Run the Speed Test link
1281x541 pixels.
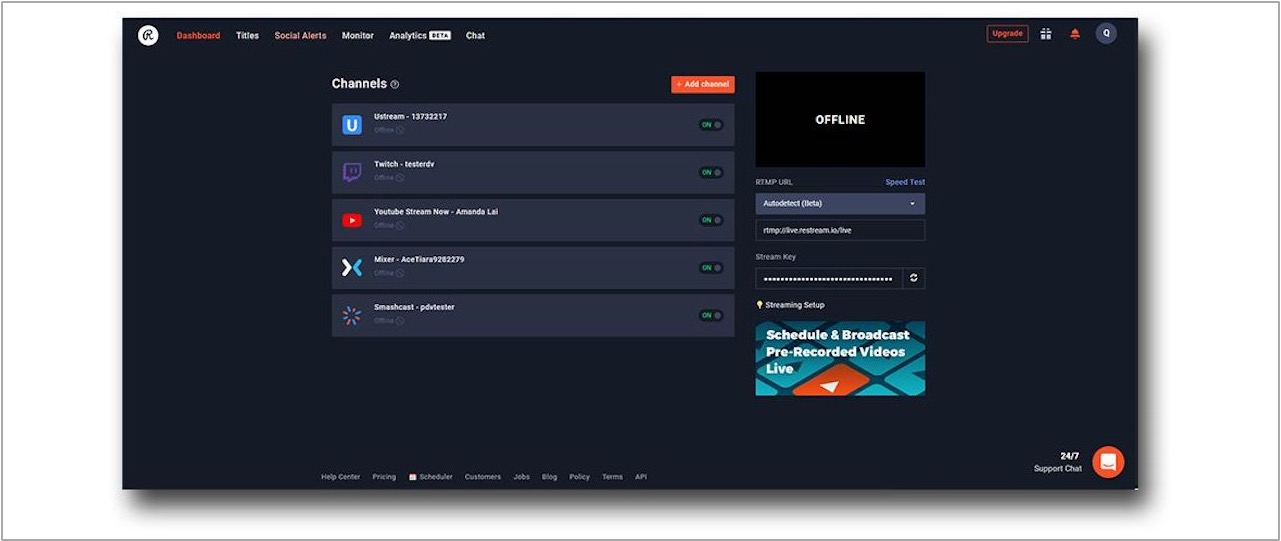pyautogui.click(x=904, y=182)
